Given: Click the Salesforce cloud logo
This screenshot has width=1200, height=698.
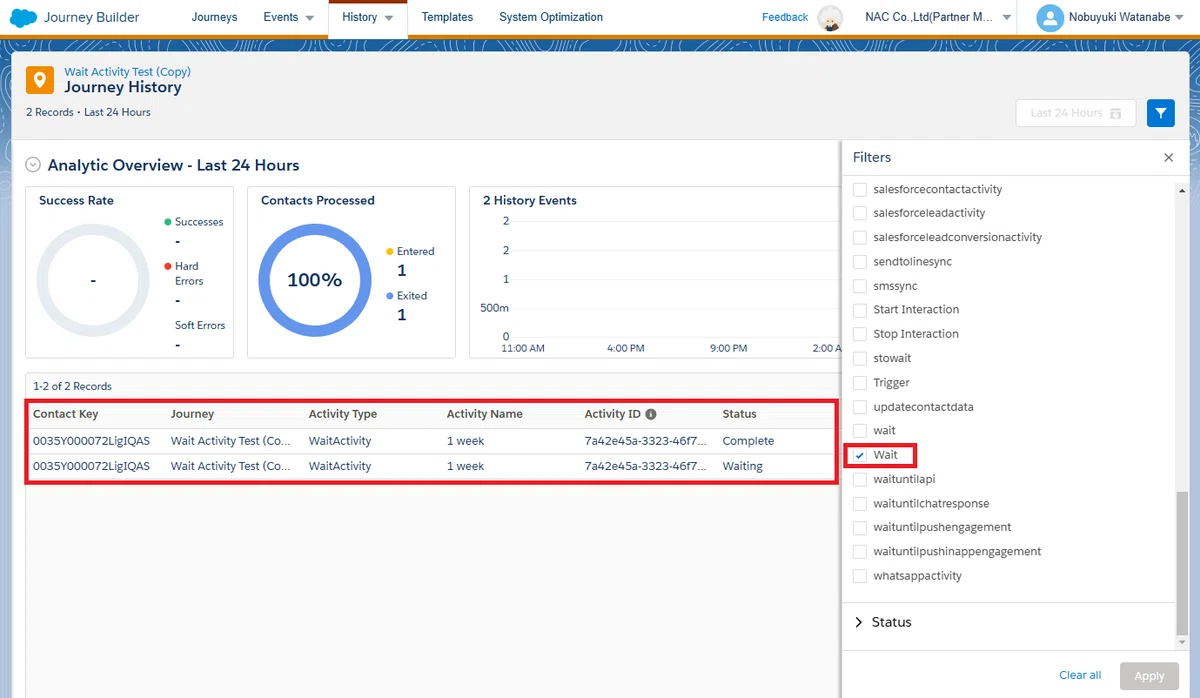Looking at the screenshot, I should tap(23, 17).
